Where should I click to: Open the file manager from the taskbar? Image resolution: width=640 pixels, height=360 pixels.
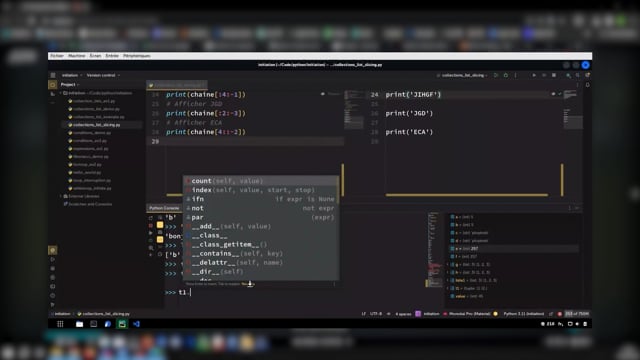[80, 324]
